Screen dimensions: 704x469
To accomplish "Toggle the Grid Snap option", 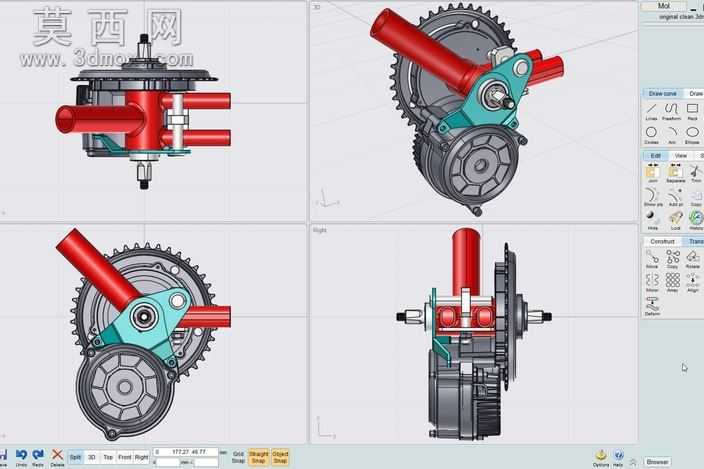I will click(x=238, y=457).
